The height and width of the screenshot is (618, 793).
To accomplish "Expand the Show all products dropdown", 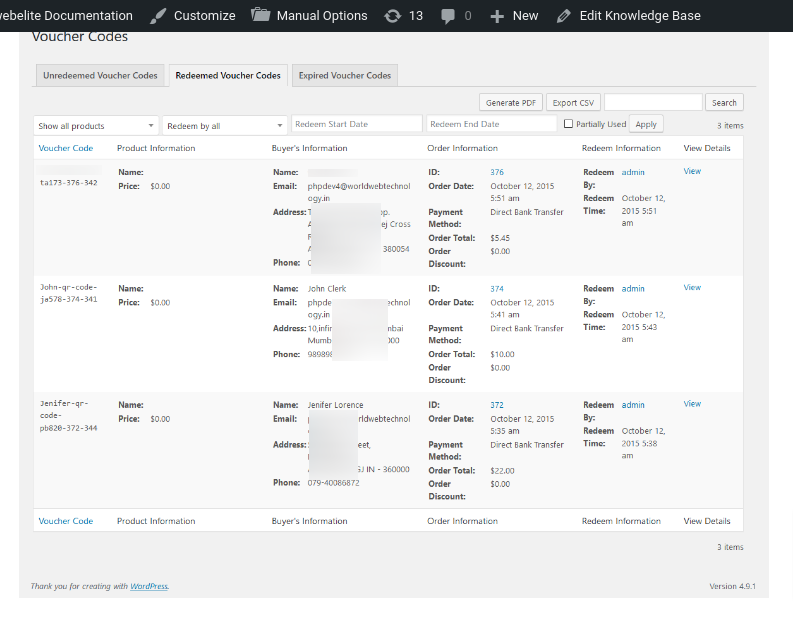I will tap(96, 126).
